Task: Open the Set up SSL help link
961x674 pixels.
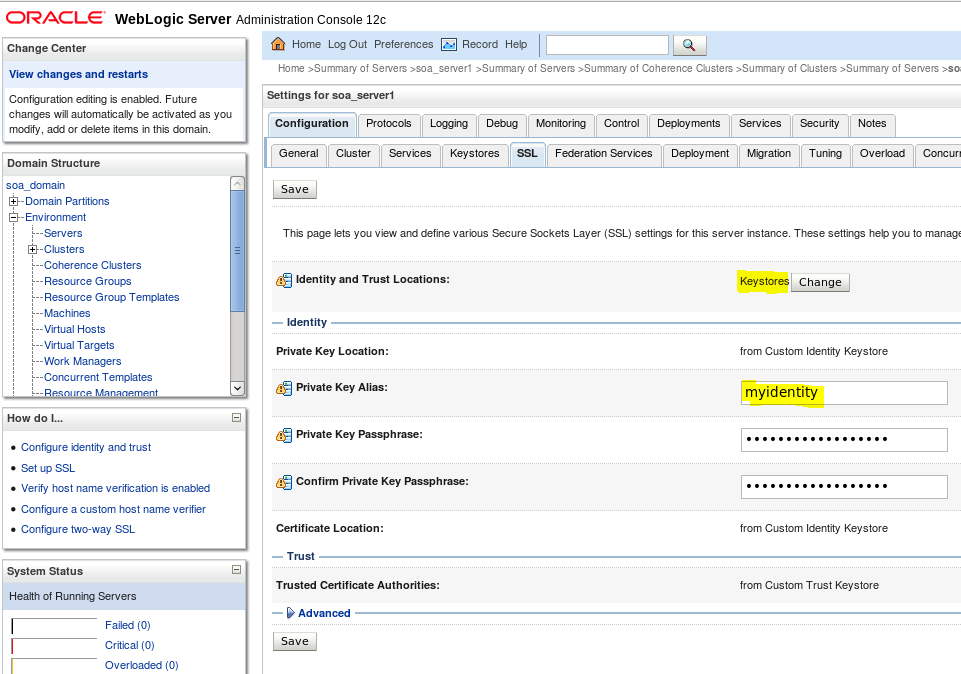Action: pyautogui.click(x=48, y=468)
